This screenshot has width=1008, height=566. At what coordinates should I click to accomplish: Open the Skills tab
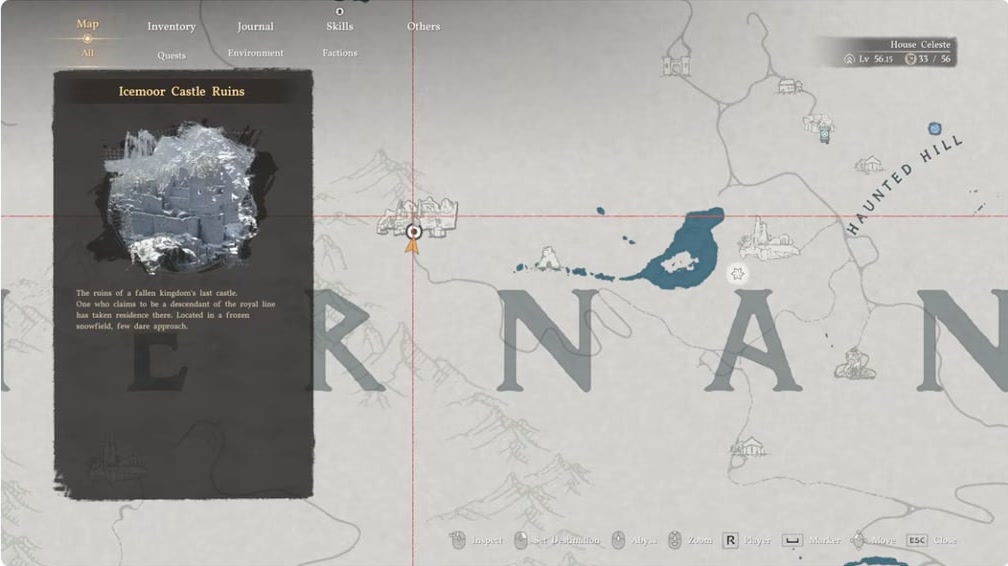[339, 27]
